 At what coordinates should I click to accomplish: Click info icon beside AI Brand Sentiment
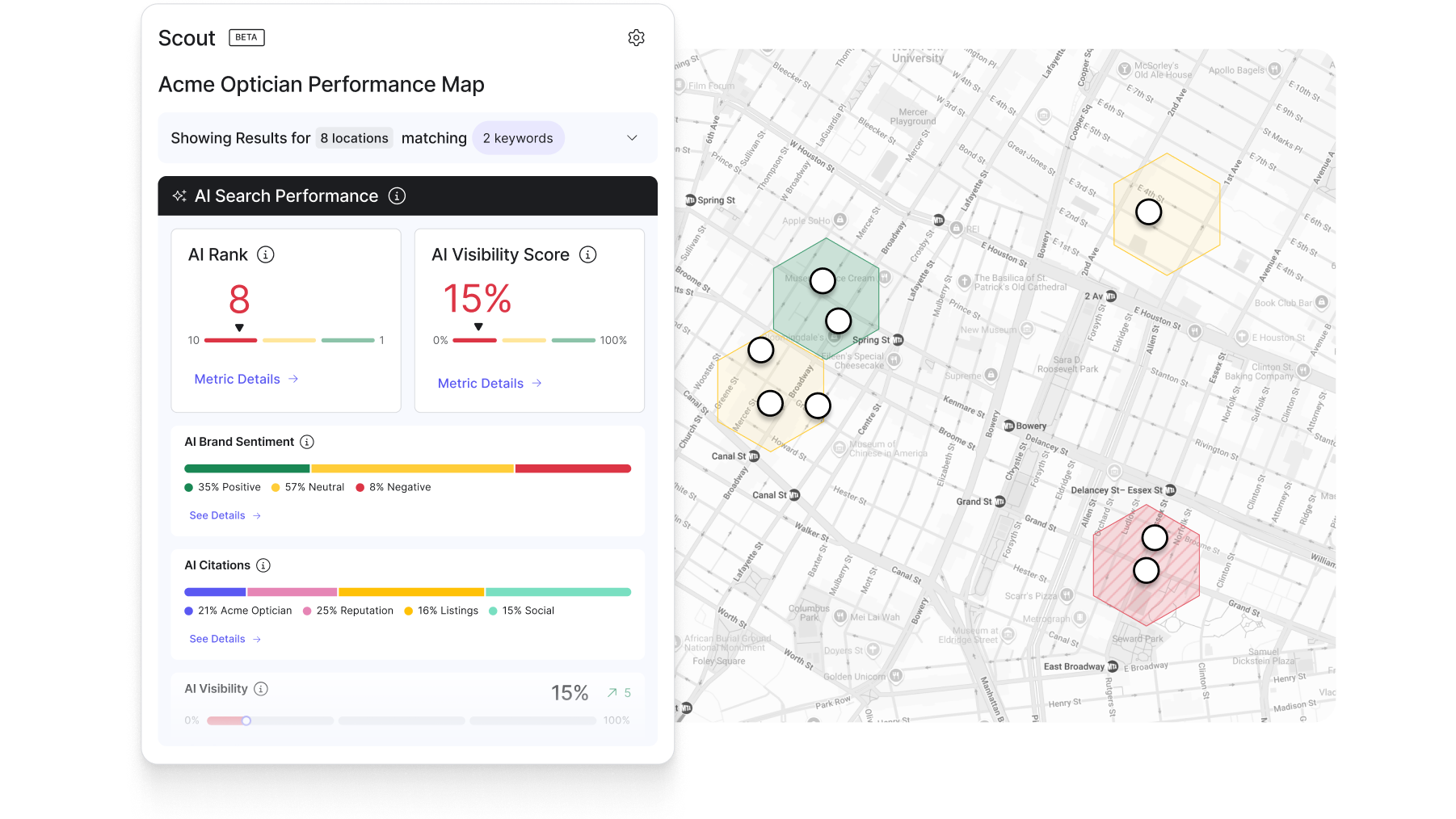(x=307, y=442)
